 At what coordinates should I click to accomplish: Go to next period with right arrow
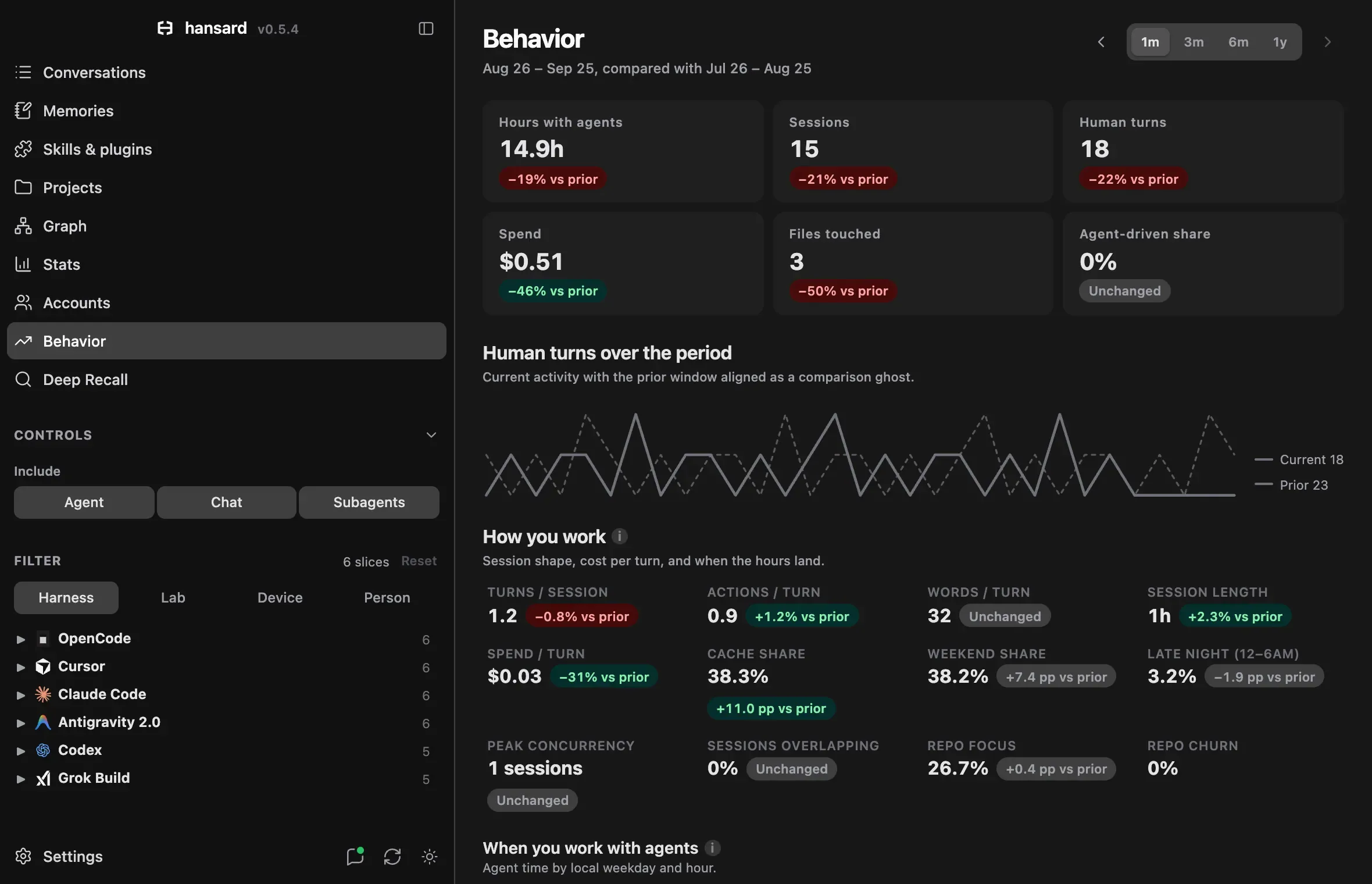click(1327, 42)
